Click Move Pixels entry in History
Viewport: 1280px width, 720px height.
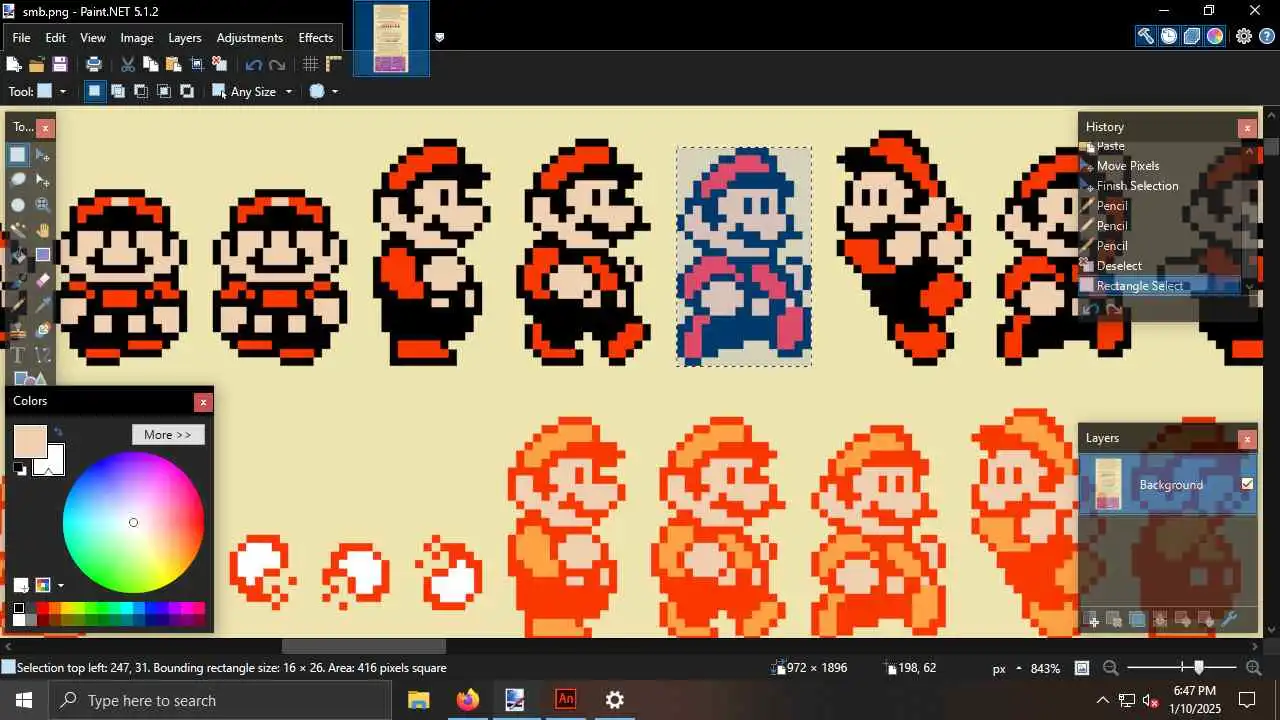[x=1128, y=165]
